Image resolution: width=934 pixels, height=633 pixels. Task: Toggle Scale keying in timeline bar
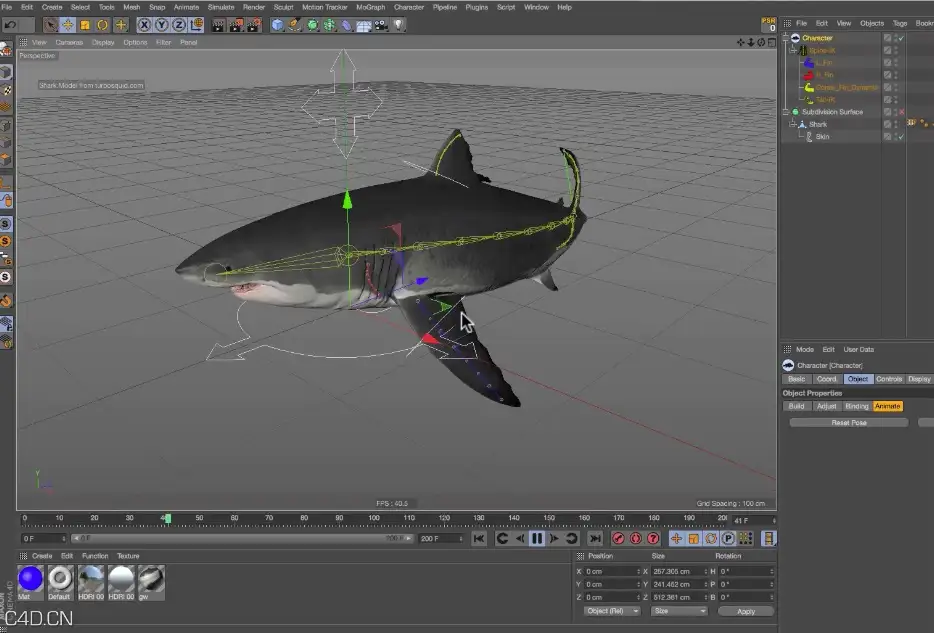tap(693, 538)
